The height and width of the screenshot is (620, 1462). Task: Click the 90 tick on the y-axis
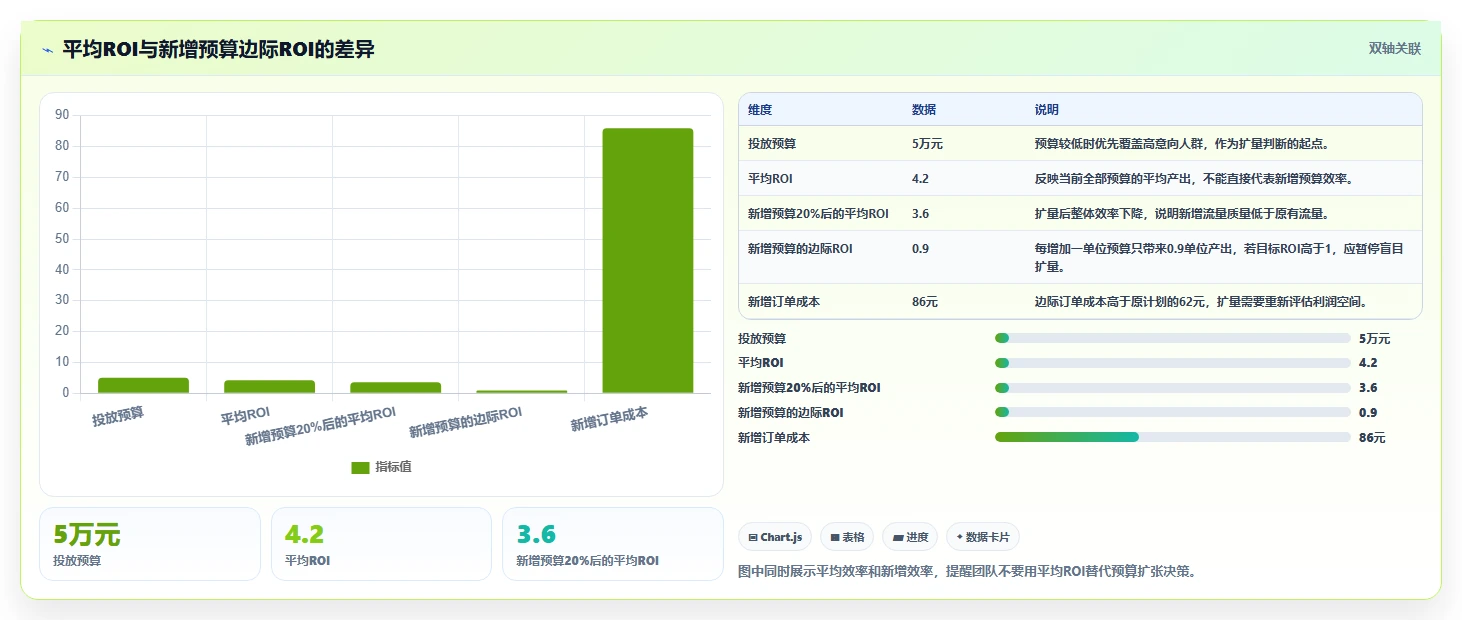pyautogui.click(x=62, y=115)
